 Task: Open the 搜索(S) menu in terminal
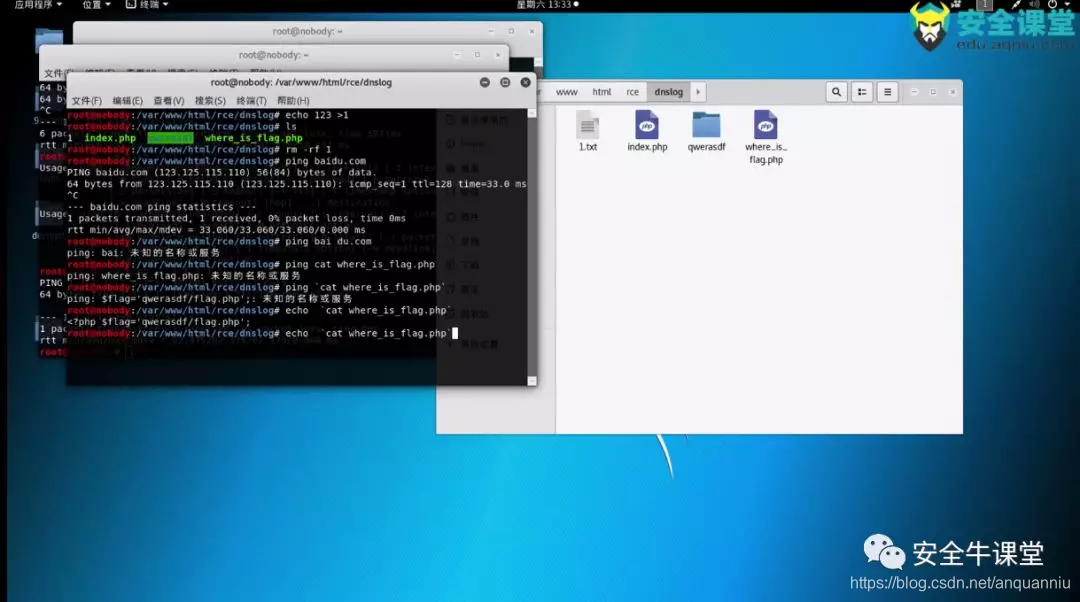[x=210, y=101]
